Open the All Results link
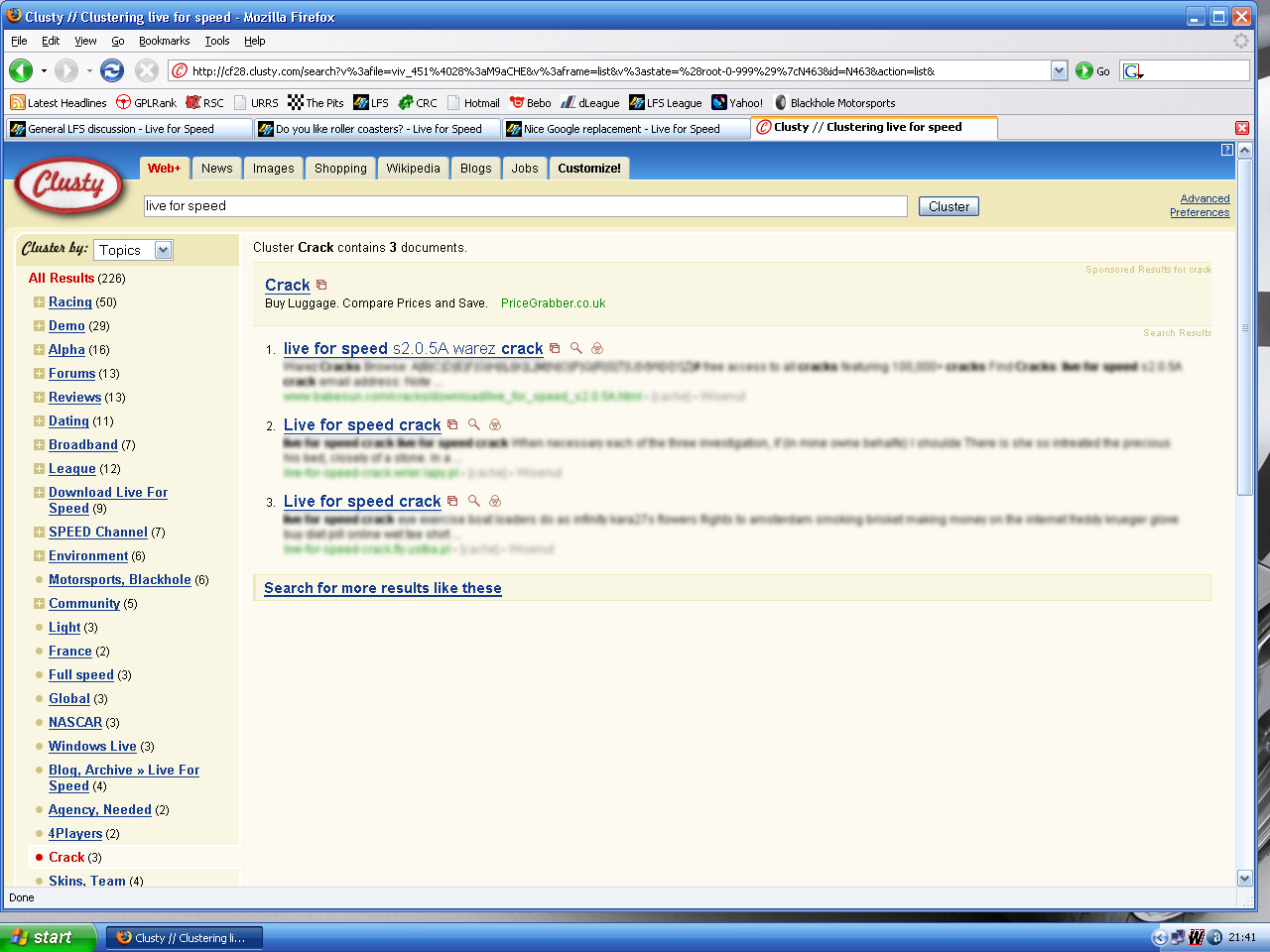The image size is (1270, 952). (x=62, y=279)
